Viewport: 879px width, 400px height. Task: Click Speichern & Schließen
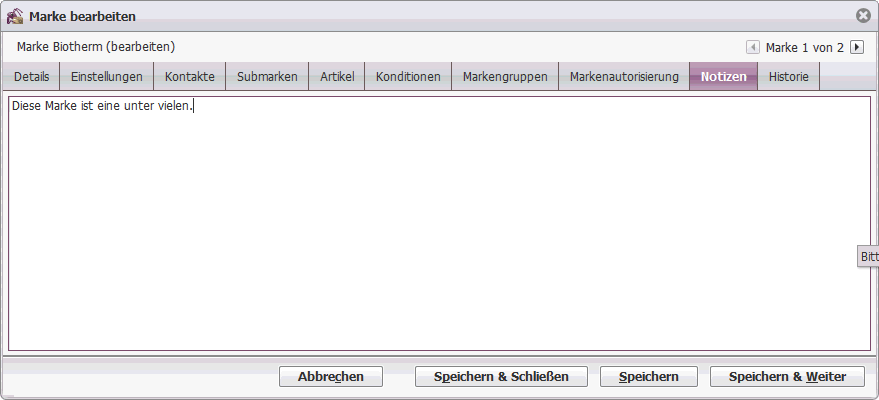[501, 376]
